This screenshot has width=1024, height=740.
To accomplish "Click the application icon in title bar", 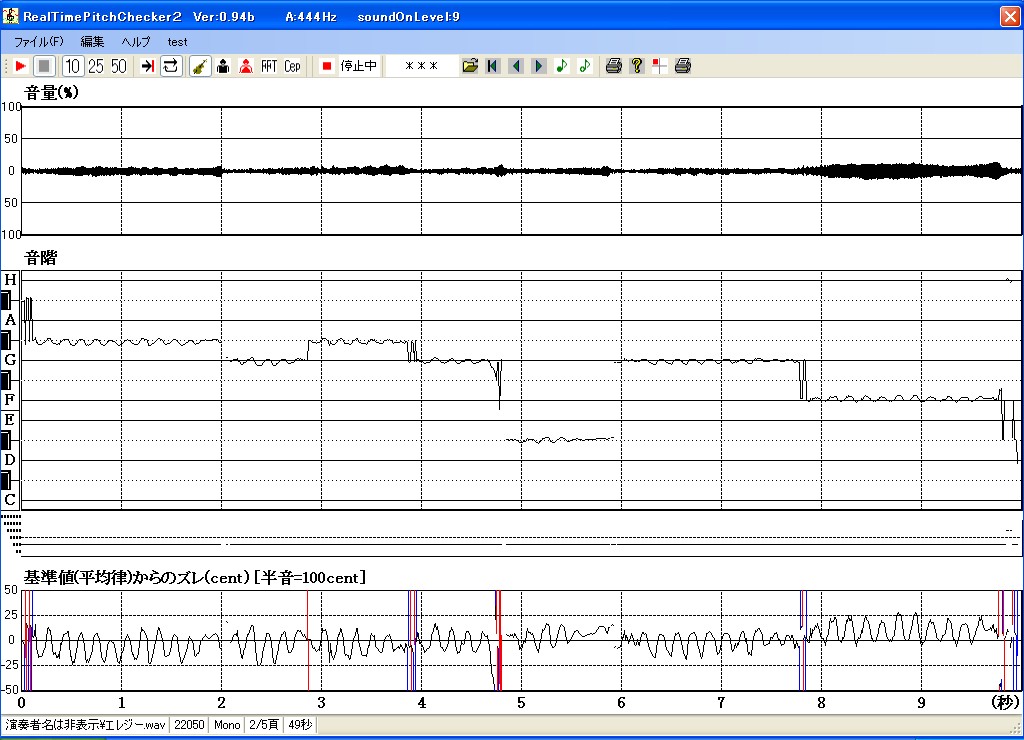I will (10, 16).
